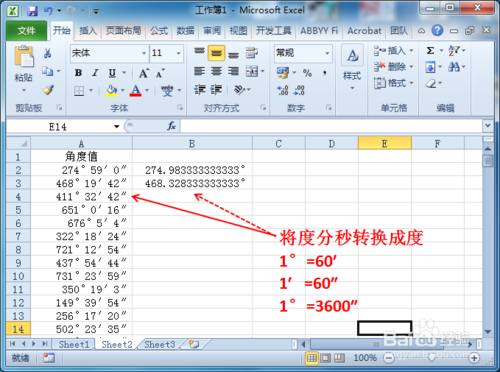Increase decimal places icon
Screen dimensions: 500x372
coord(283,90)
